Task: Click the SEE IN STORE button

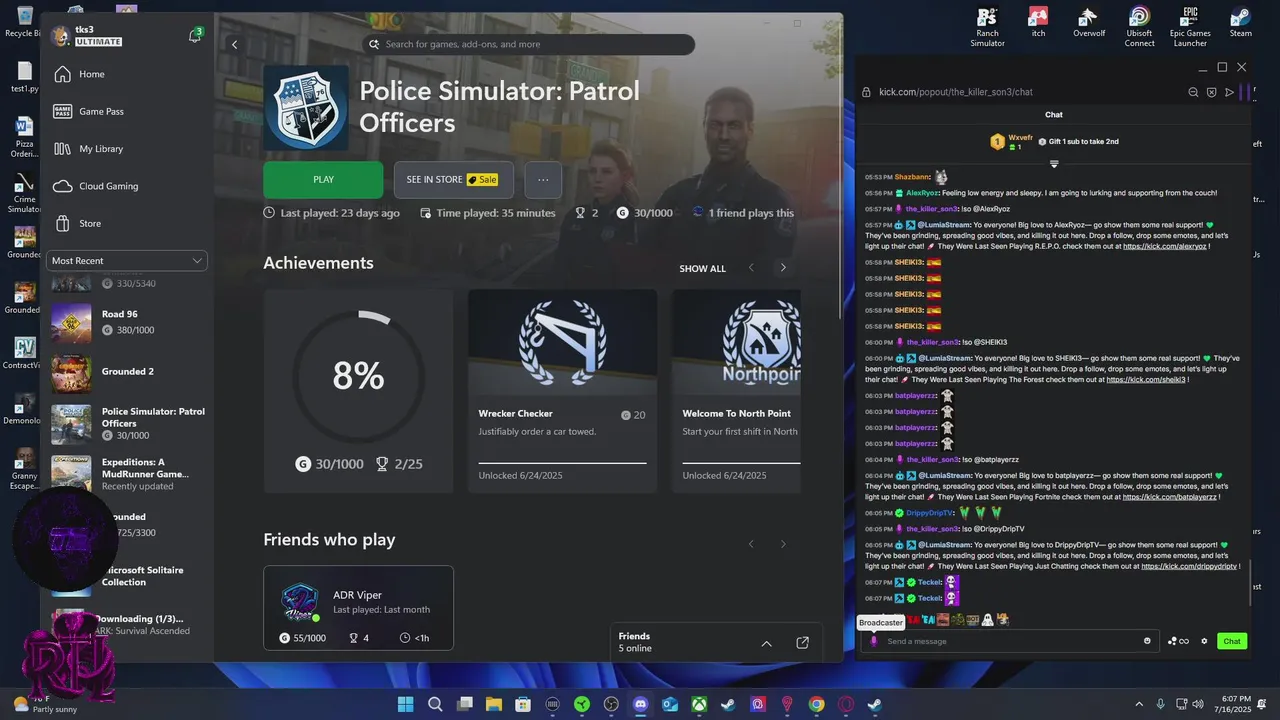Action: coord(453,180)
